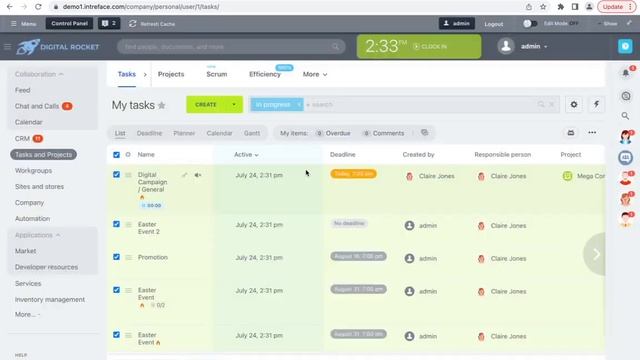Viewport: 640px width, 360px height.
Task: Bookmark page with the star icon
Action: point(543,7)
